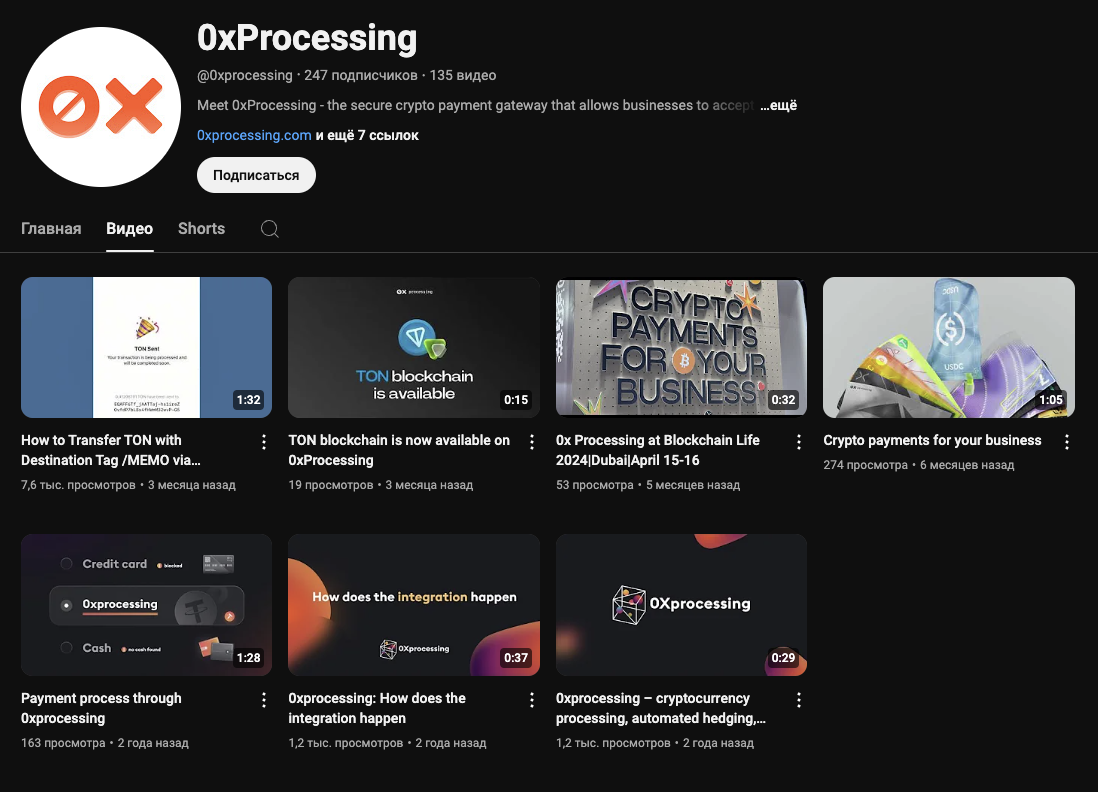This screenshot has height=792, width=1098.
Task: Open the Credit card / Cash payment thumbnail
Action: [146, 605]
